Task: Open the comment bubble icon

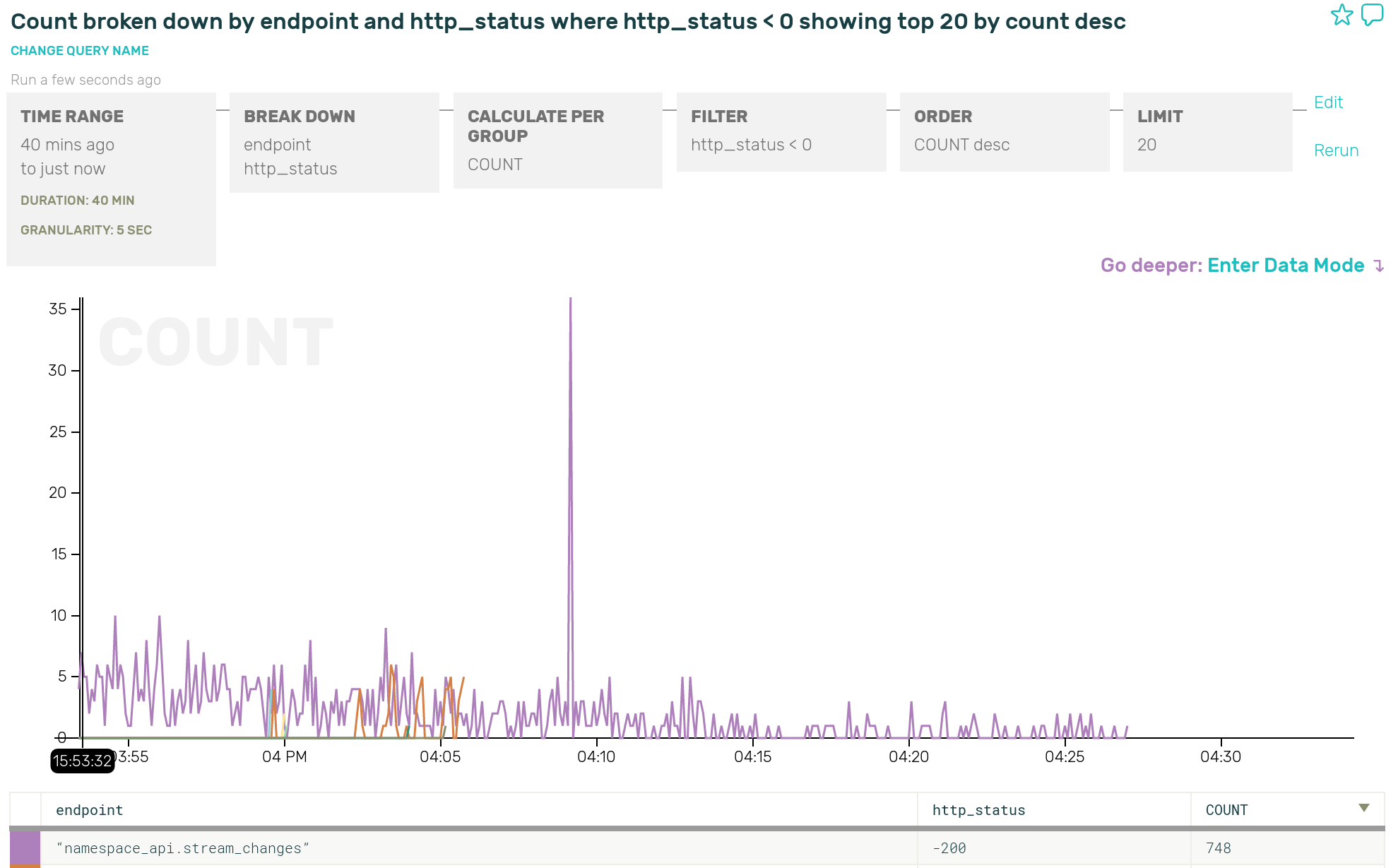Action: (x=1372, y=15)
